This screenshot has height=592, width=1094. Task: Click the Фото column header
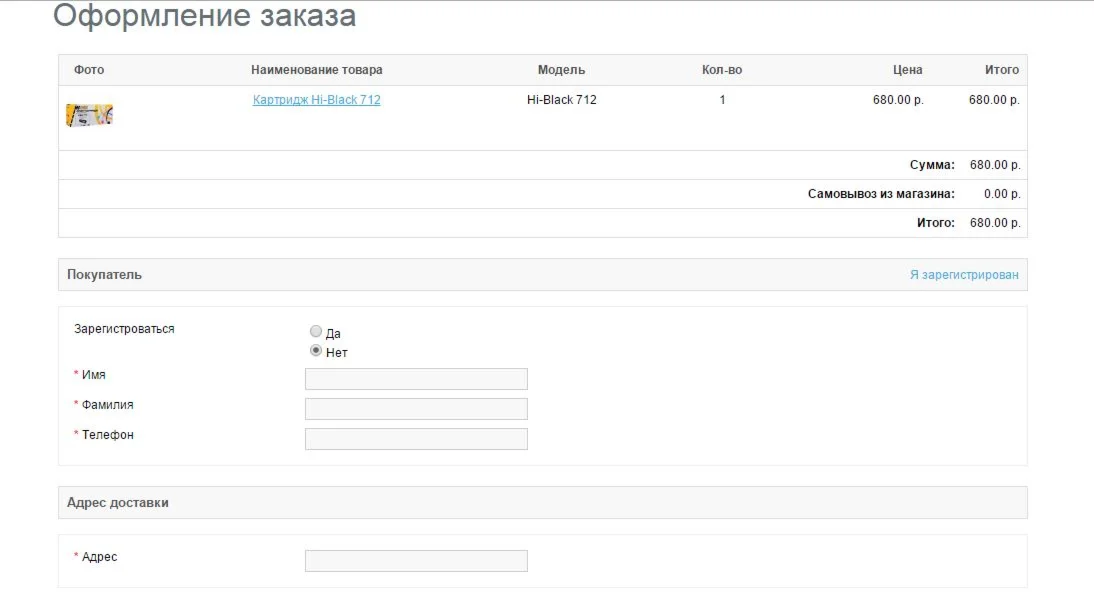point(89,70)
